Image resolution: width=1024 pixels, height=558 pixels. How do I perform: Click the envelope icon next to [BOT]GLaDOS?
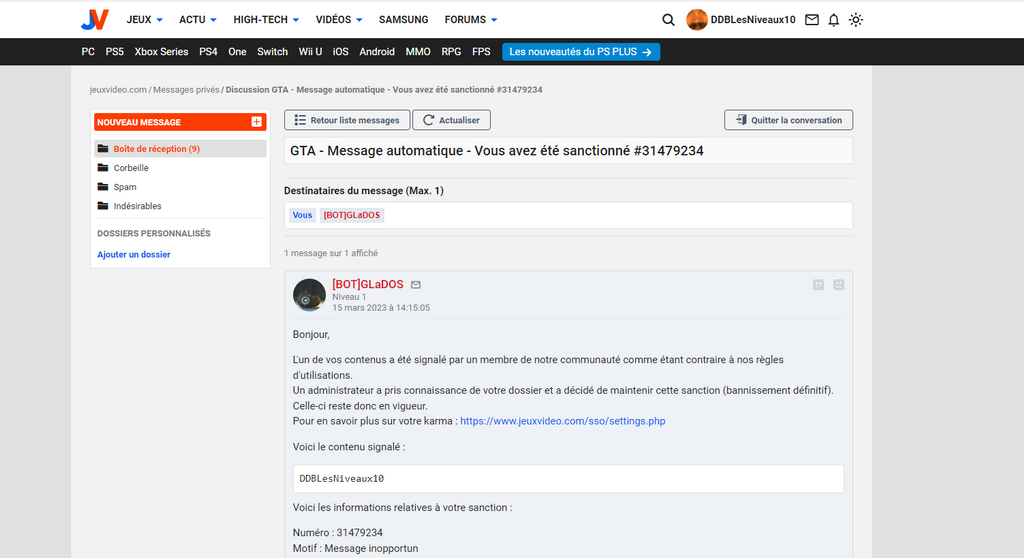coord(416,285)
